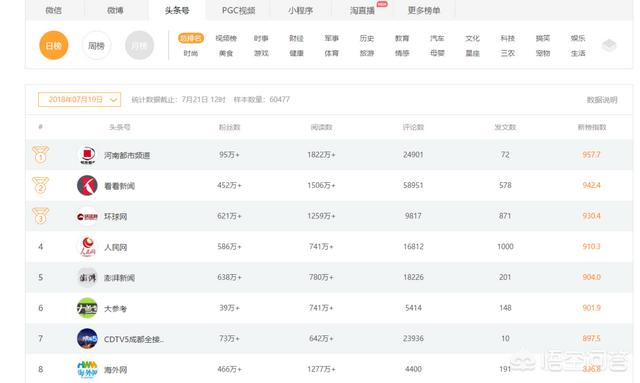This screenshot has height=383, width=640.
Task: Select the 文化 category
Action: click(472, 38)
